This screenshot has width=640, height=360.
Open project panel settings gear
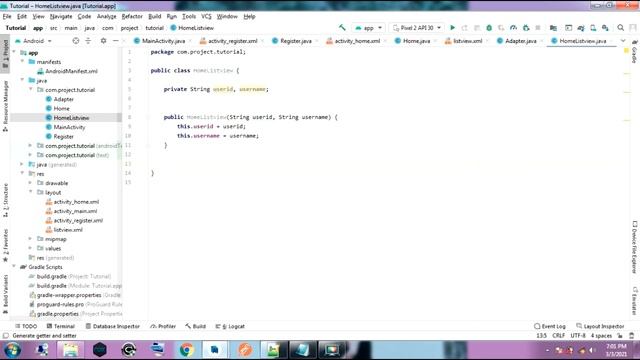pos(103,41)
